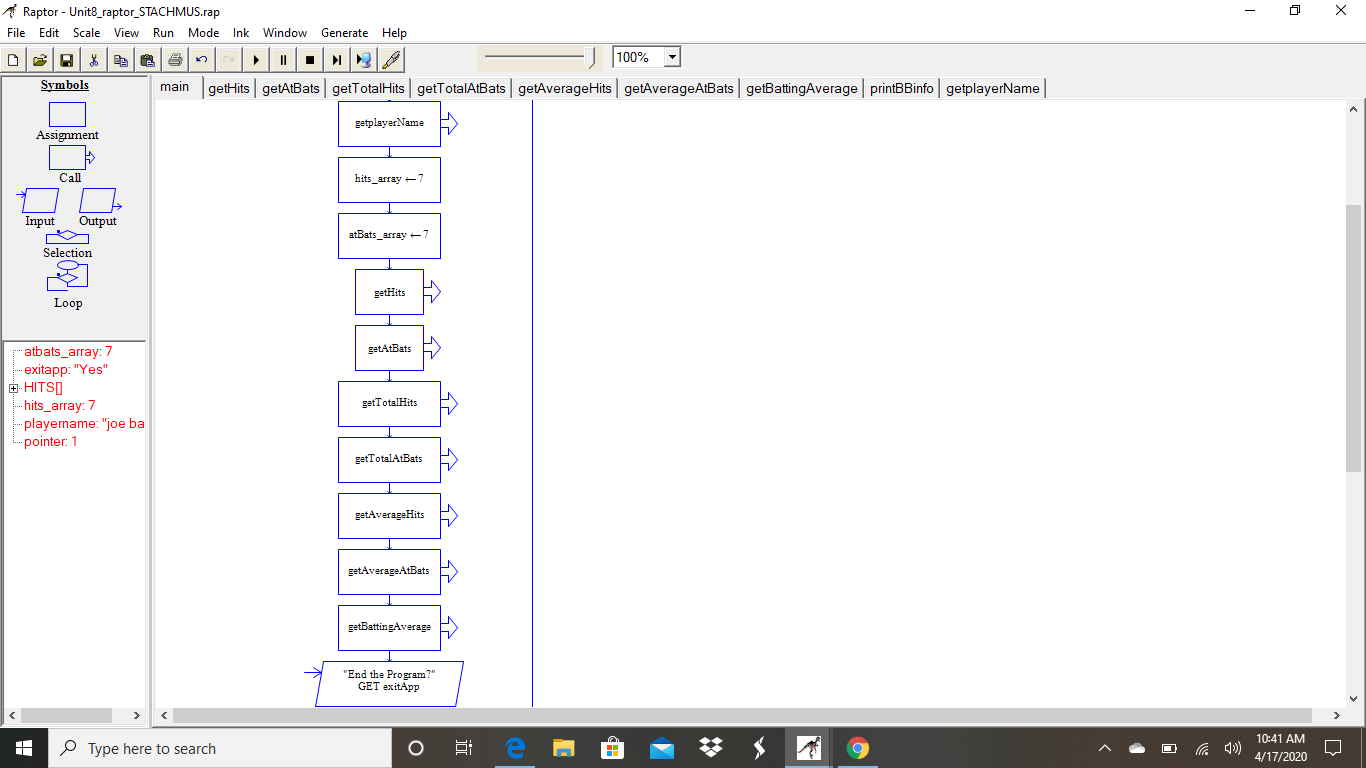Stop the flowchart execution
The width and height of the screenshot is (1366, 768).
310,57
